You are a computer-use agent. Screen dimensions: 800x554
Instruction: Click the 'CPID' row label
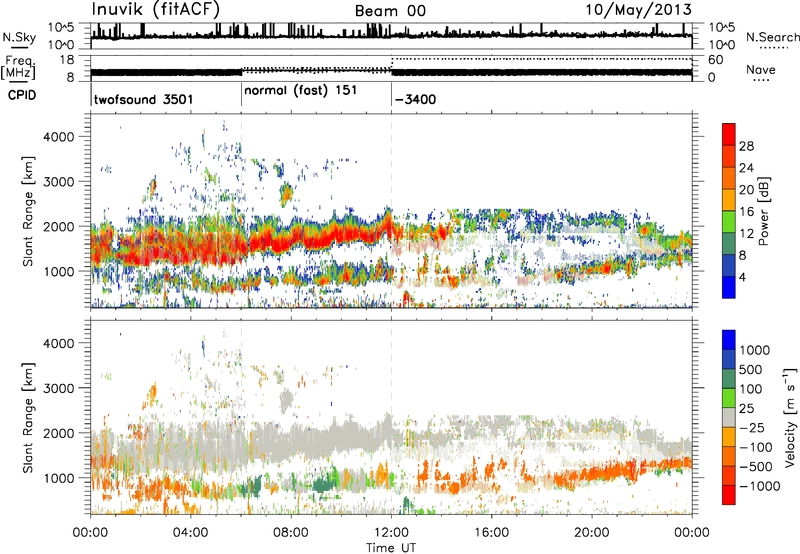click(x=22, y=95)
